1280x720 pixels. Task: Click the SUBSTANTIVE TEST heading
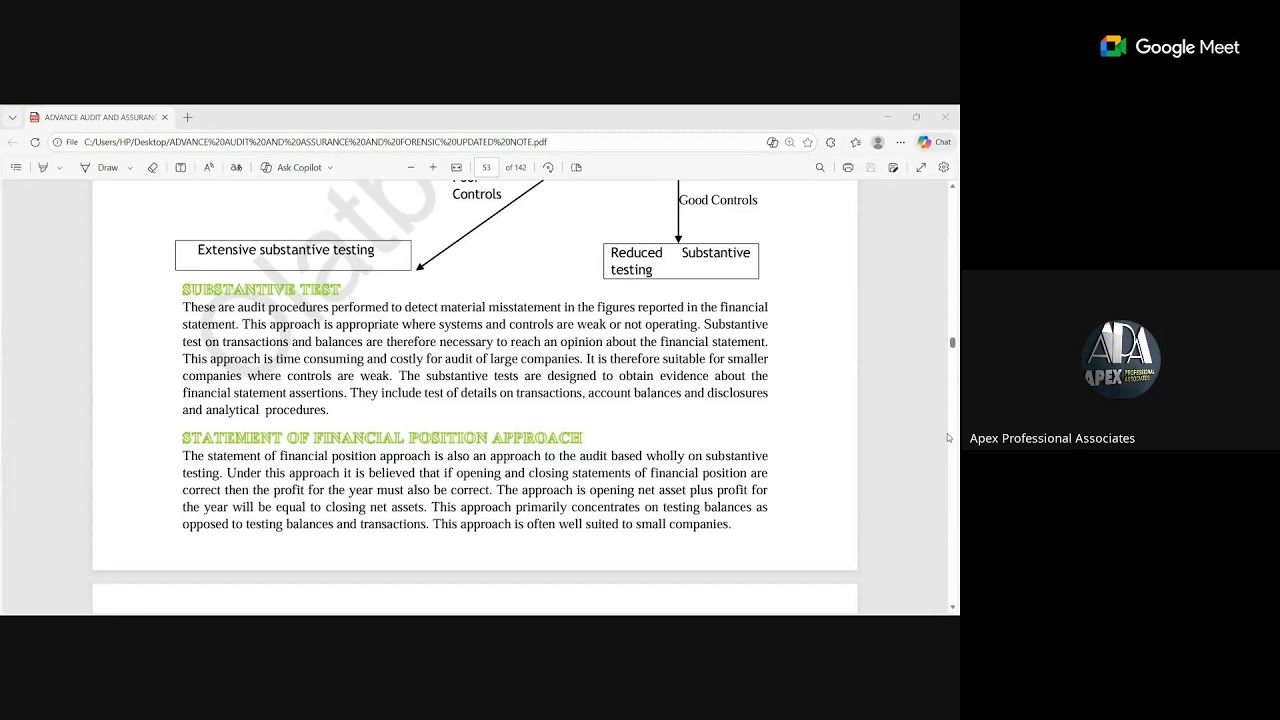point(261,289)
